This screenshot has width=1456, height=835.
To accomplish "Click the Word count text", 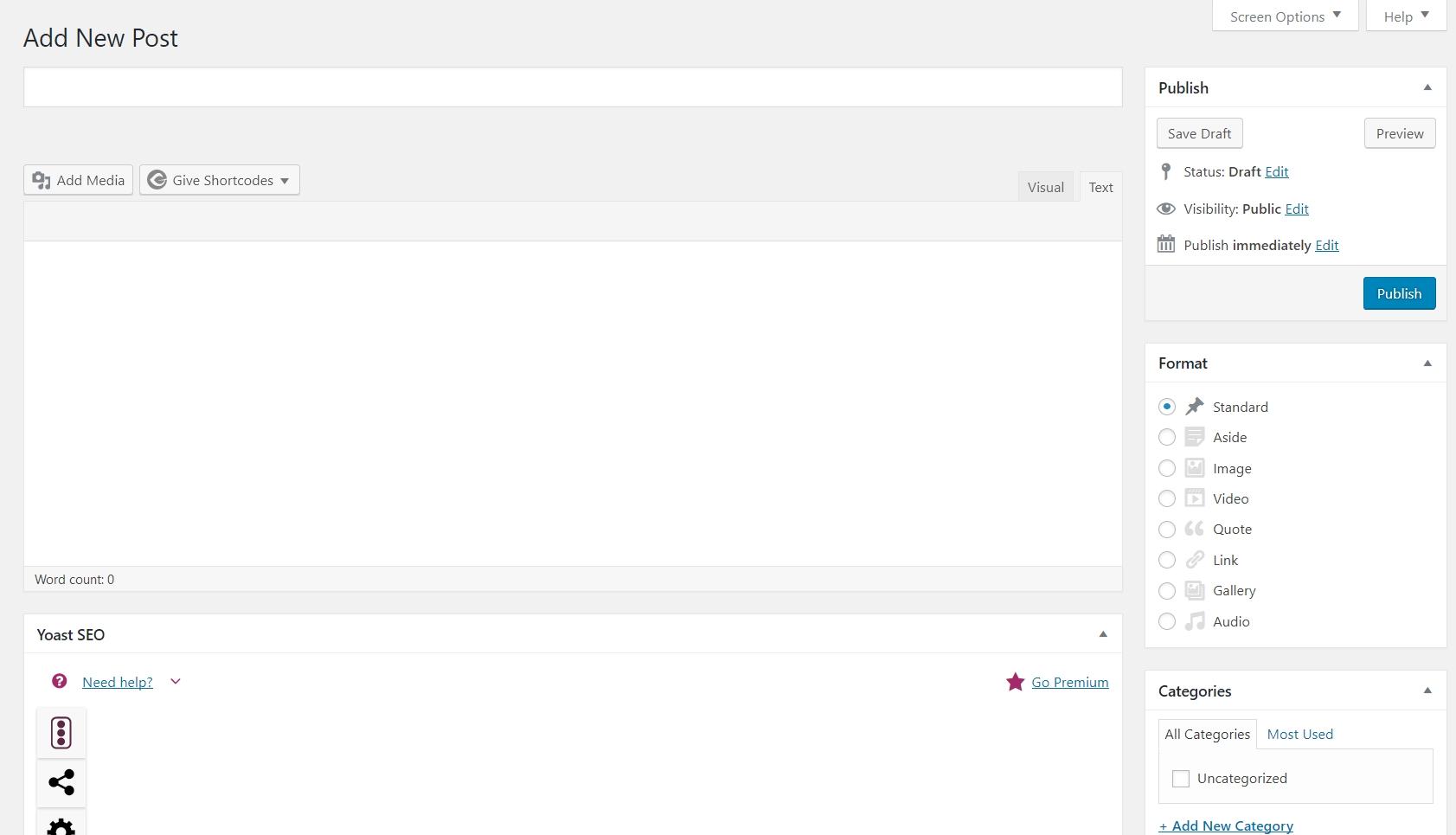I will pos(74,579).
